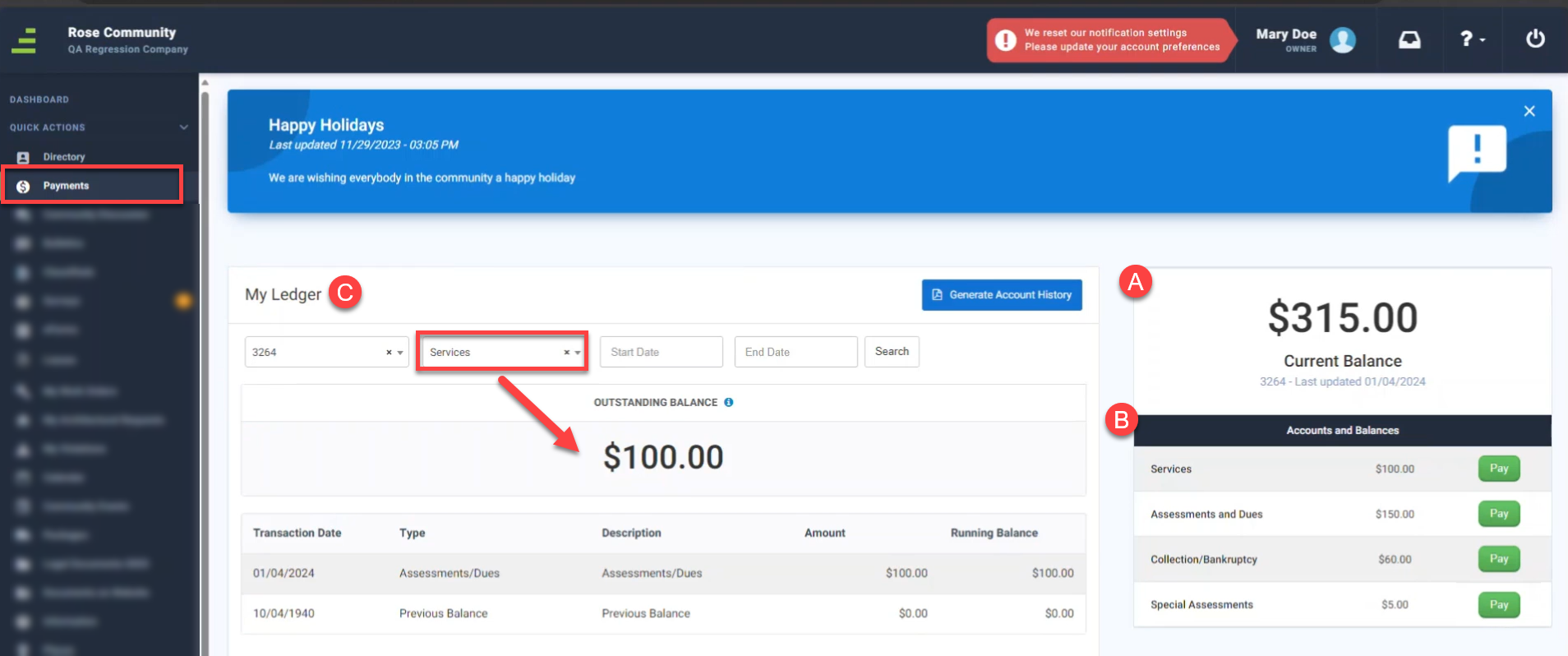Image resolution: width=1568 pixels, height=656 pixels.
Task: Click the Search button
Action: click(892, 351)
